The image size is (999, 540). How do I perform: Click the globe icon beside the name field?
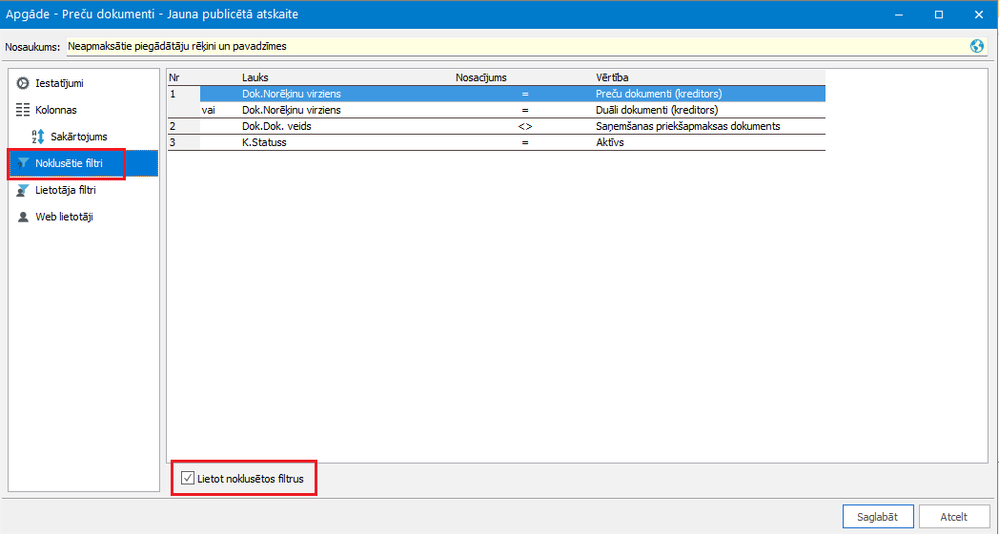point(977,46)
